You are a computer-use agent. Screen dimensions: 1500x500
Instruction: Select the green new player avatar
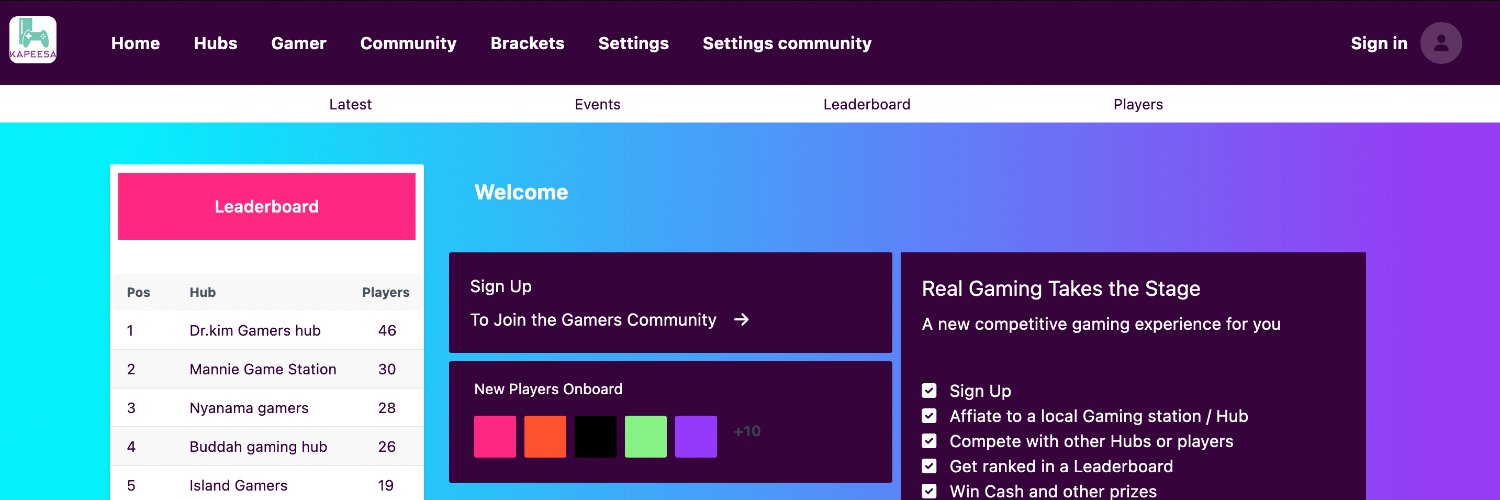click(x=646, y=437)
